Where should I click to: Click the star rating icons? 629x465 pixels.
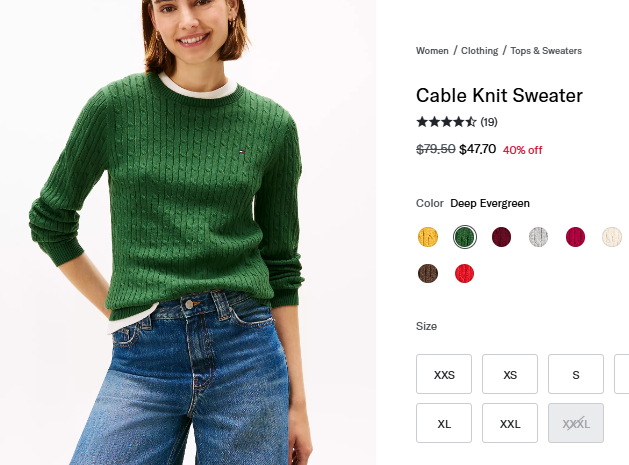(x=446, y=122)
